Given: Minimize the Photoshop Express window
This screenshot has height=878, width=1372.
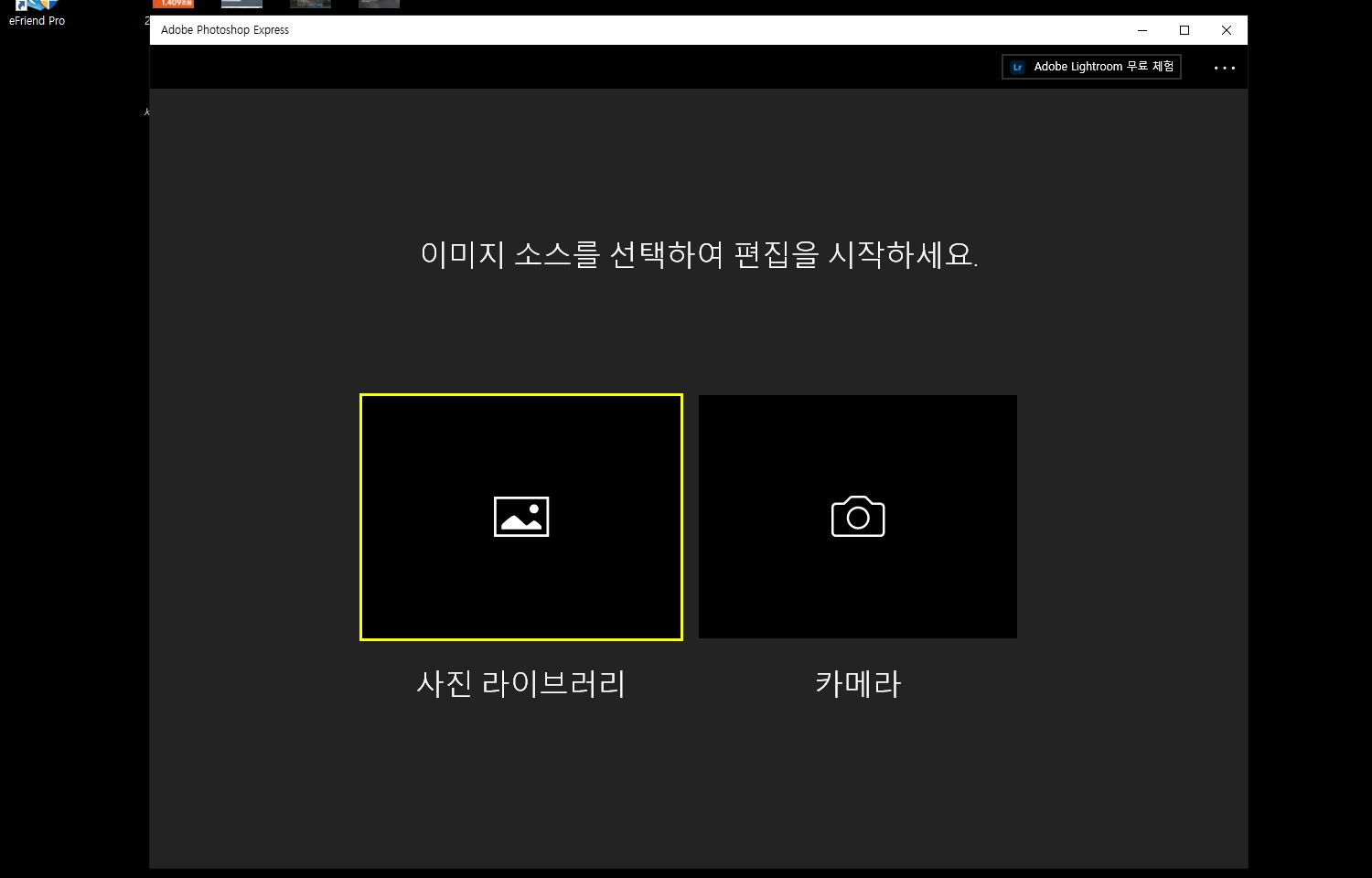Looking at the screenshot, I should coord(1142,30).
